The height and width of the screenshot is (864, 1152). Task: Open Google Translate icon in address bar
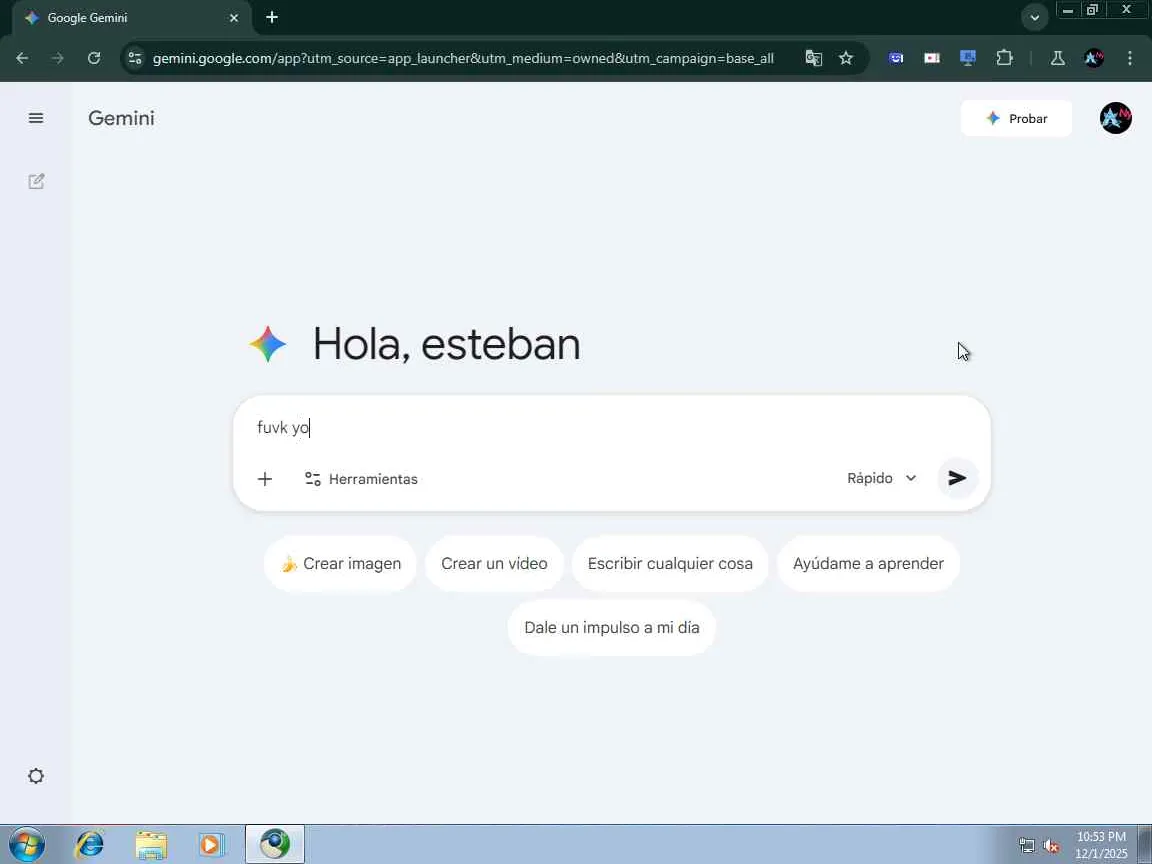(x=813, y=58)
